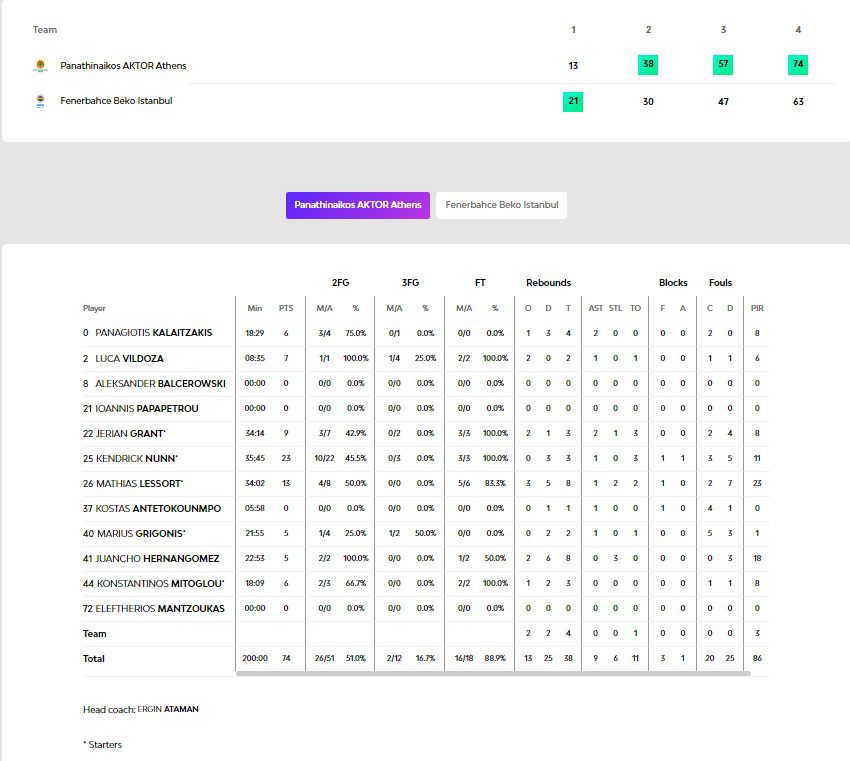
Task: Click the Min column header
Action: pyautogui.click(x=254, y=308)
